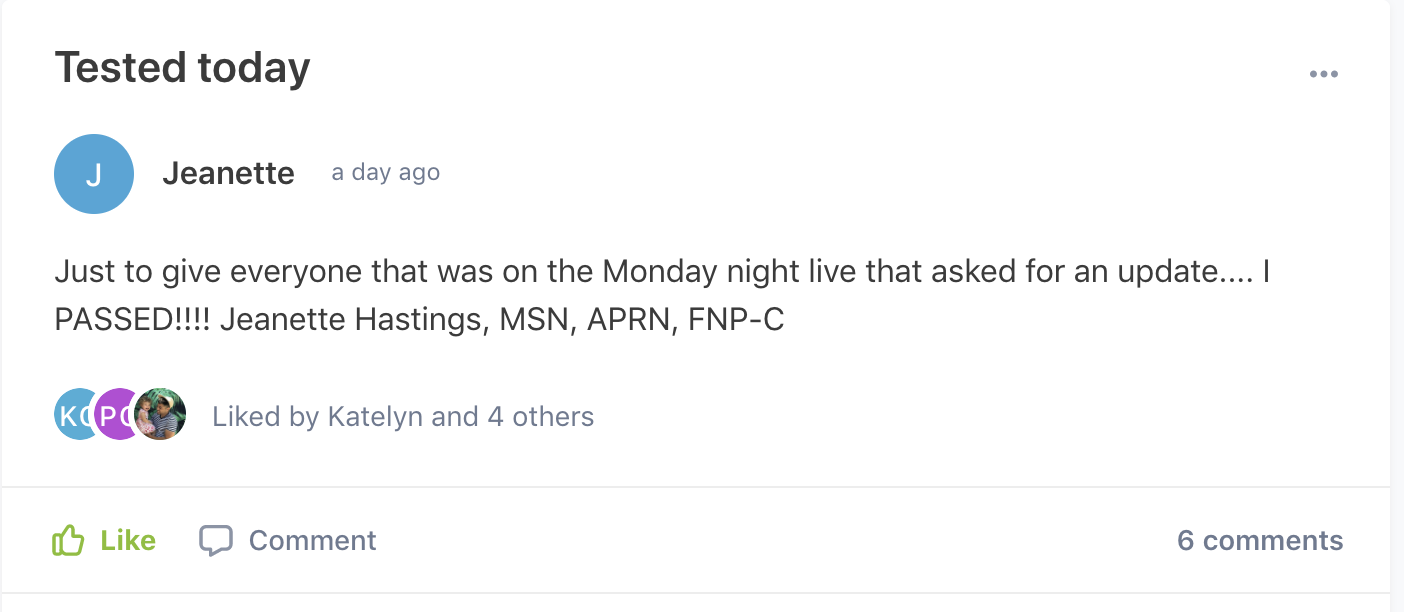Click Jeanette's blue "J" avatar
1404x612 pixels.
(94, 174)
